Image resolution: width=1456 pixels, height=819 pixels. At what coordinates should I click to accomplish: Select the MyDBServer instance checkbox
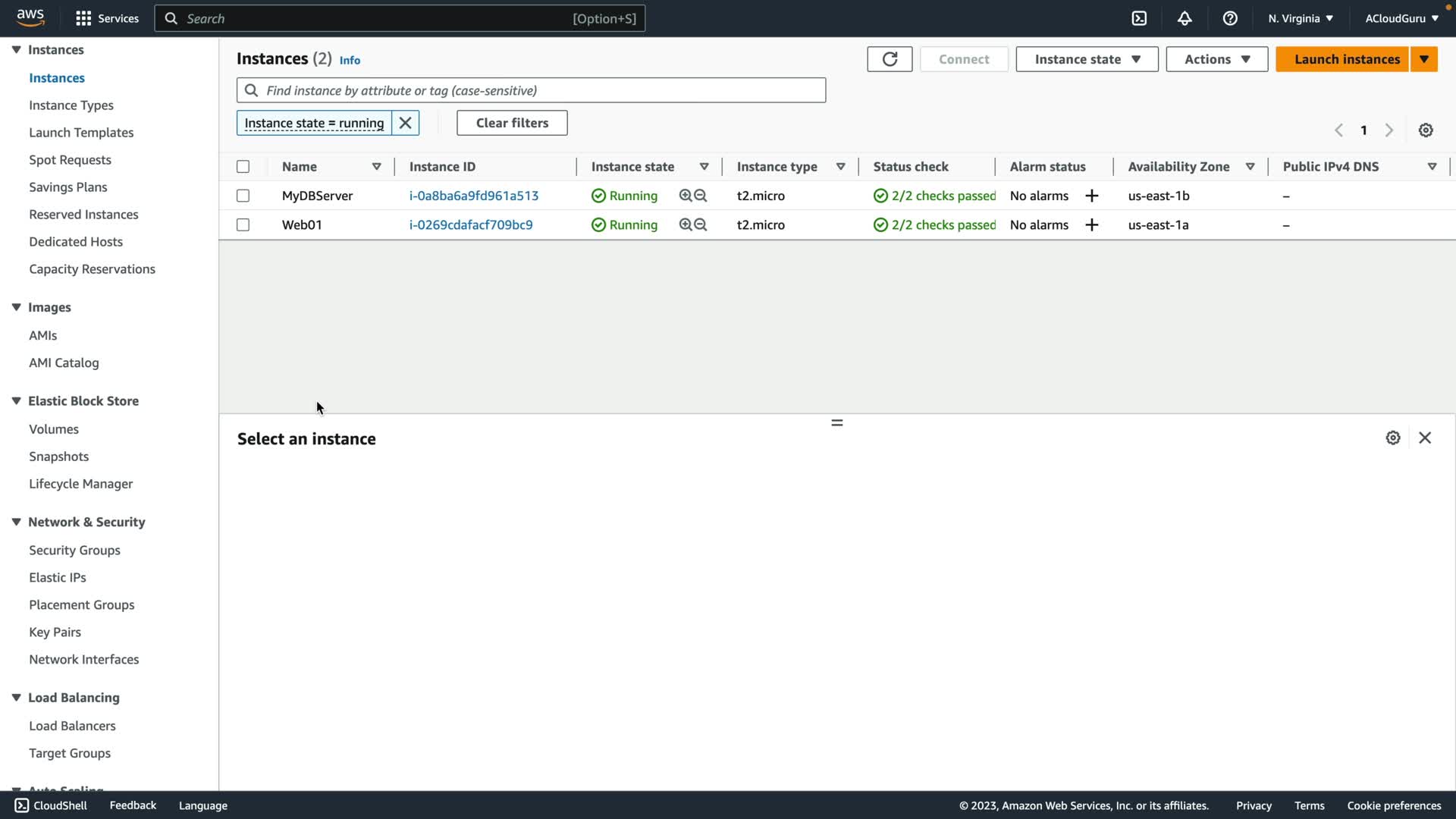click(x=243, y=196)
